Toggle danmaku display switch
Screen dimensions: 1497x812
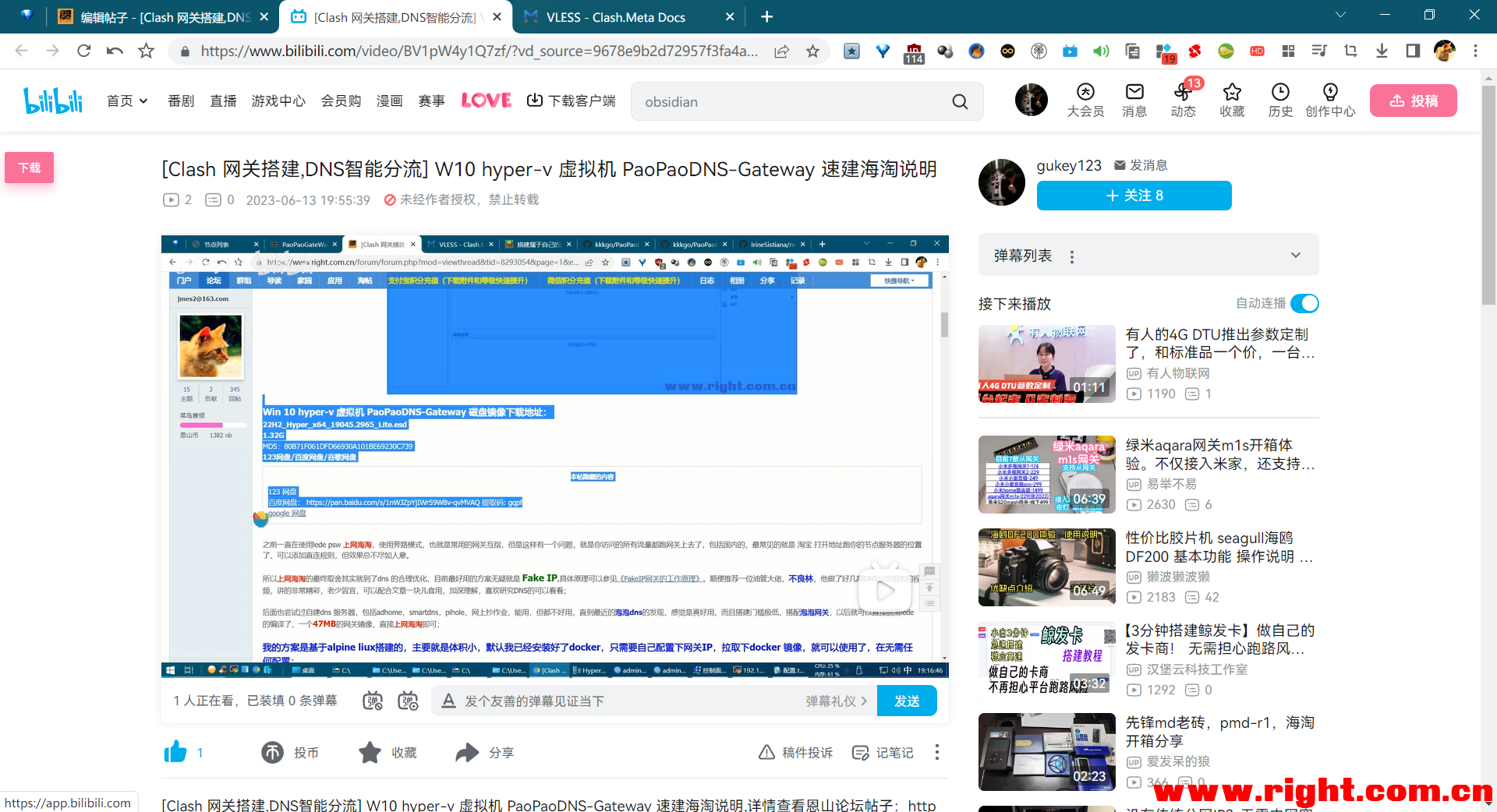373,701
